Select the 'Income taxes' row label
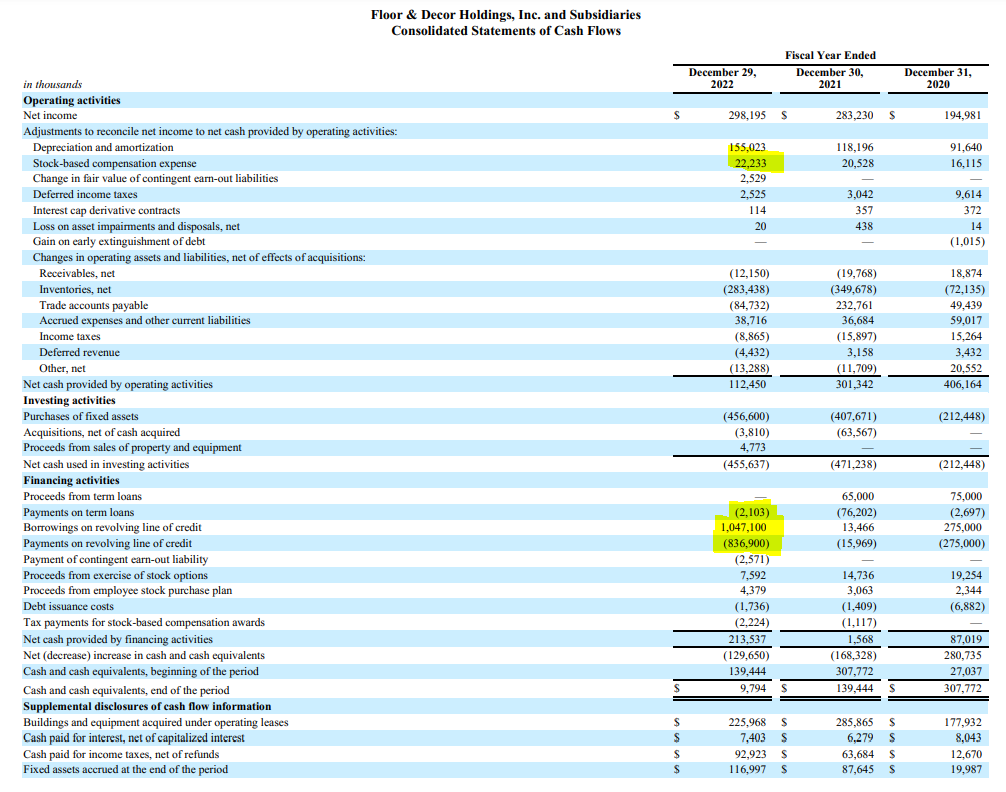Image resolution: width=1006 pixels, height=792 pixels. (x=70, y=336)
